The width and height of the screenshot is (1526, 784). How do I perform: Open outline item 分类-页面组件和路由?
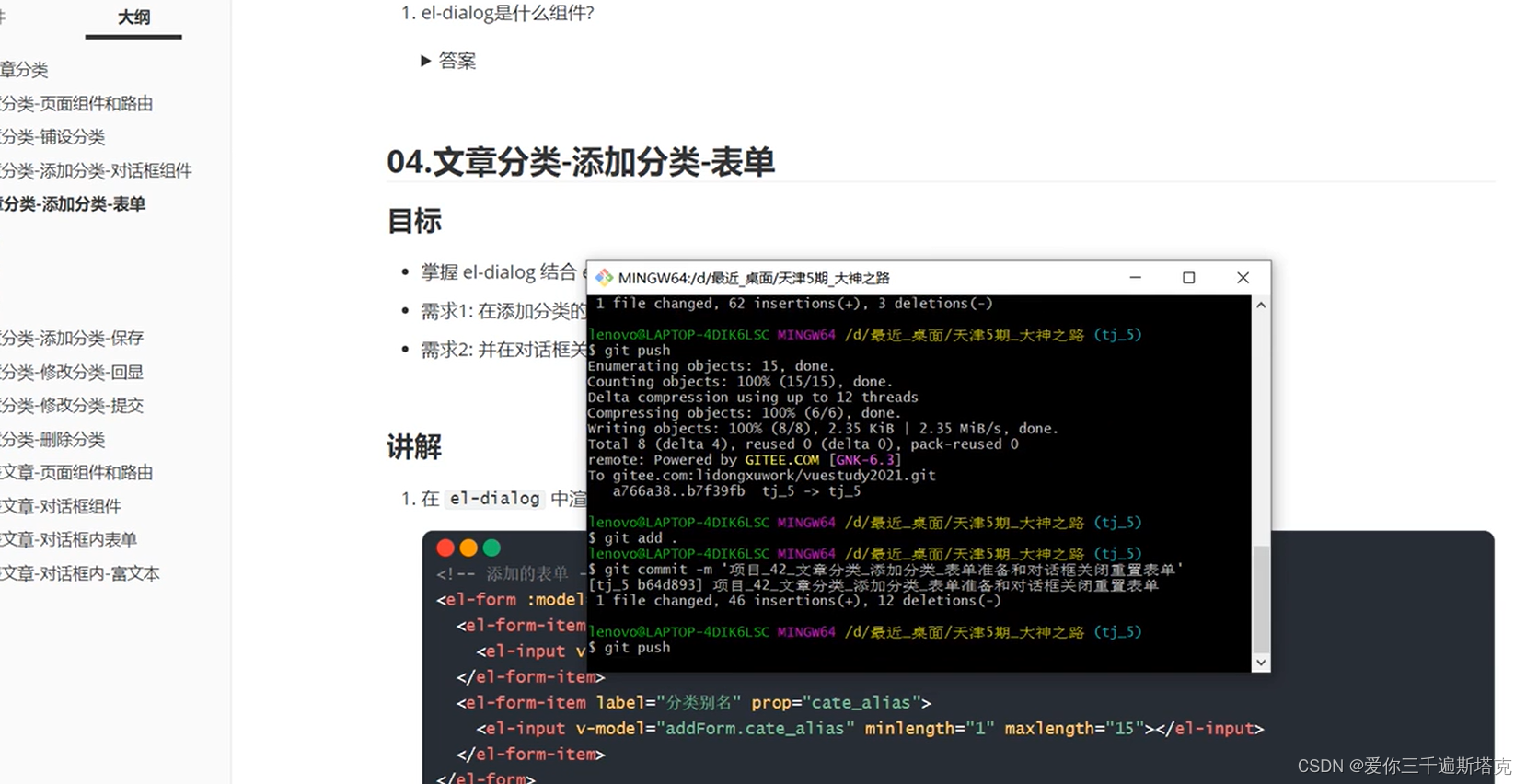[x=76, y=103]
